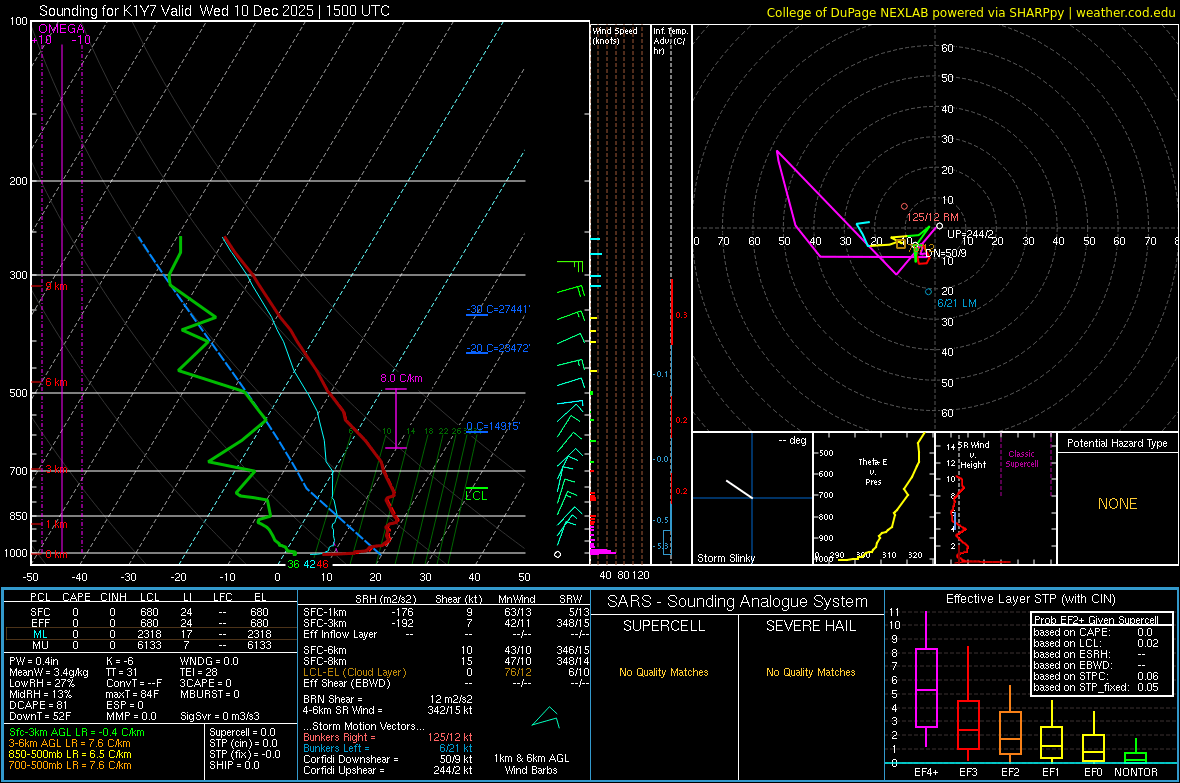Click the green wind barb in kinematics panel
The height and width of the screenshot is (783, 1180).
[x=546, y=717]
